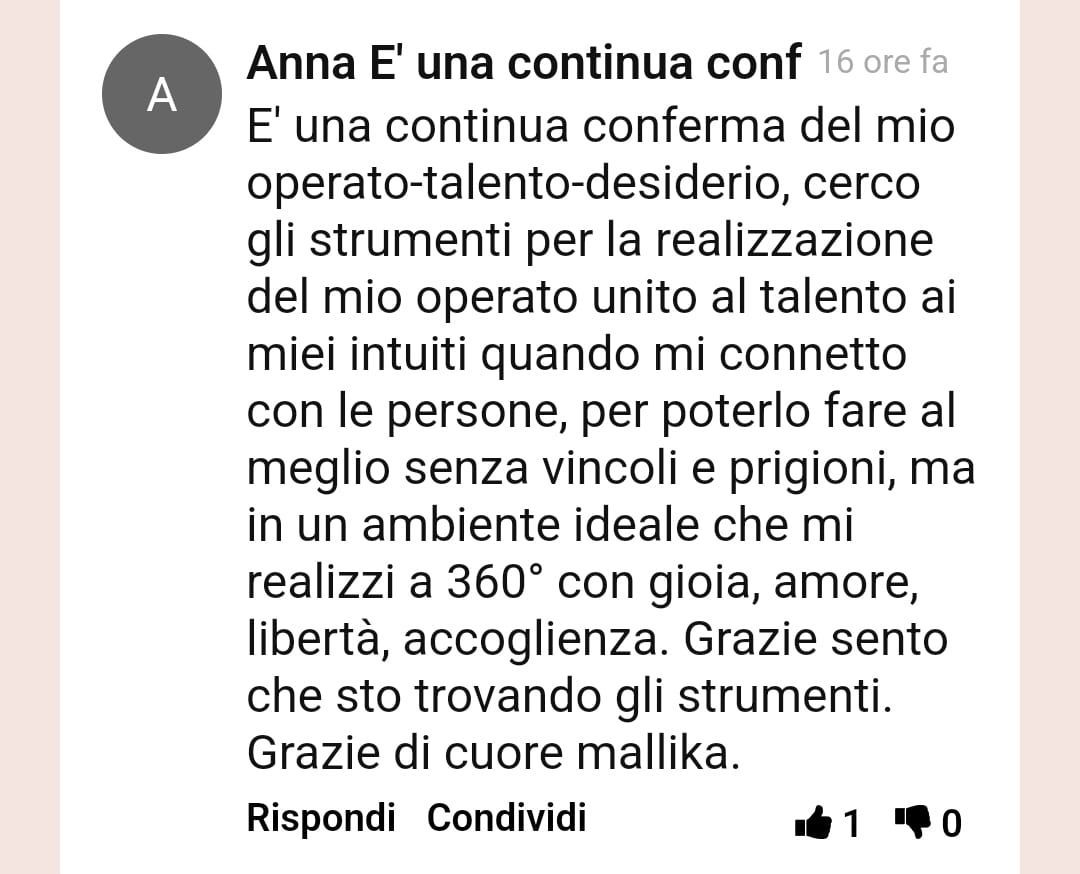The height and width of the screenshot is (874, 1080).
Task: Click the comment's first line 'E' una continua conferma'
Action: click(515, 126)
